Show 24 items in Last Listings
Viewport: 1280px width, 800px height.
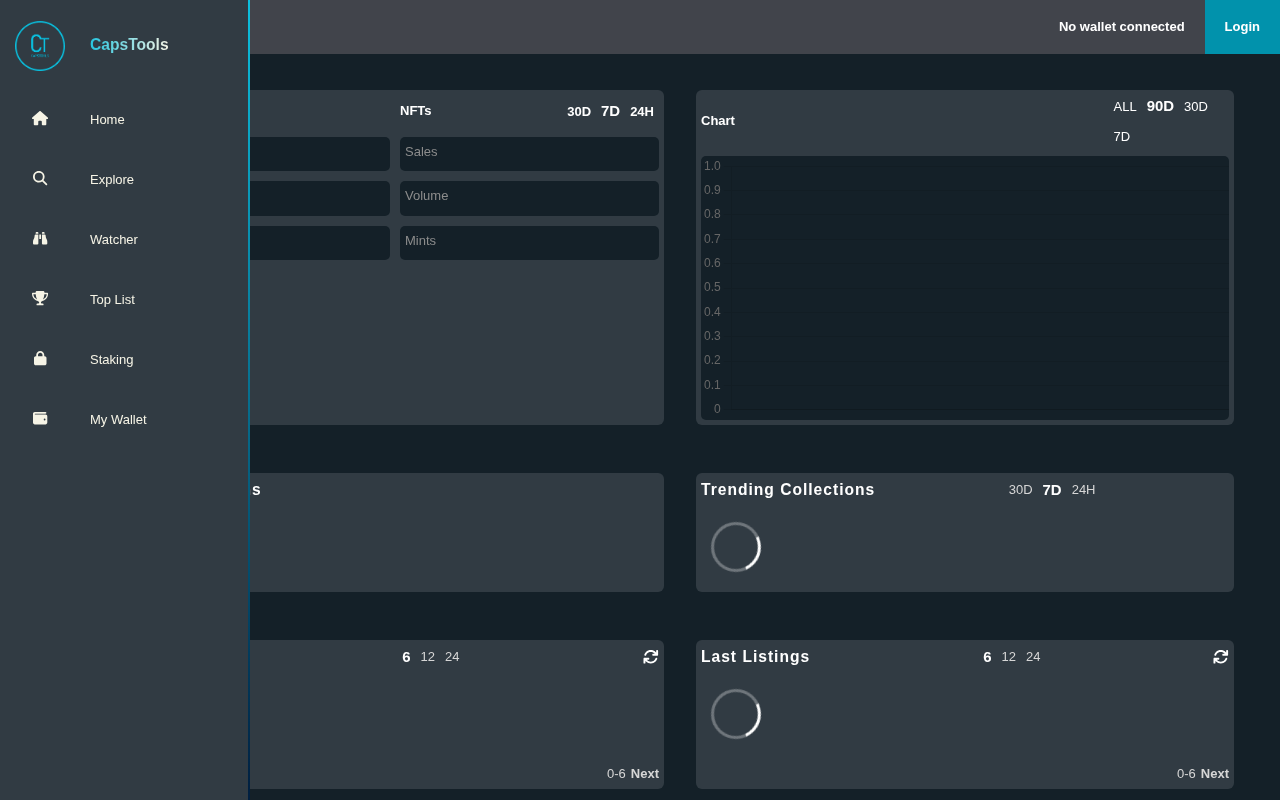[x=1033, y=657]
